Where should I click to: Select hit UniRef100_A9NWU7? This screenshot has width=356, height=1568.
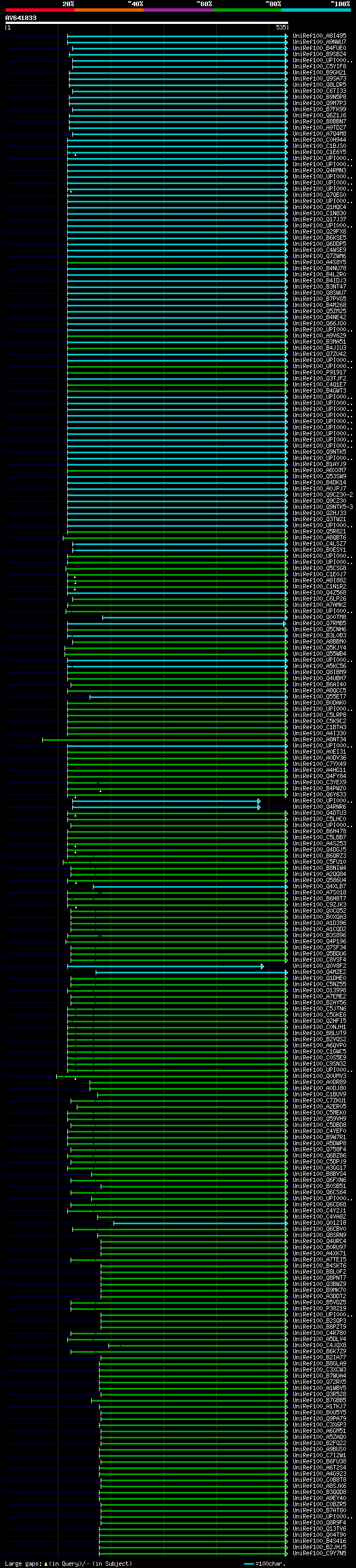click(319, 42)
